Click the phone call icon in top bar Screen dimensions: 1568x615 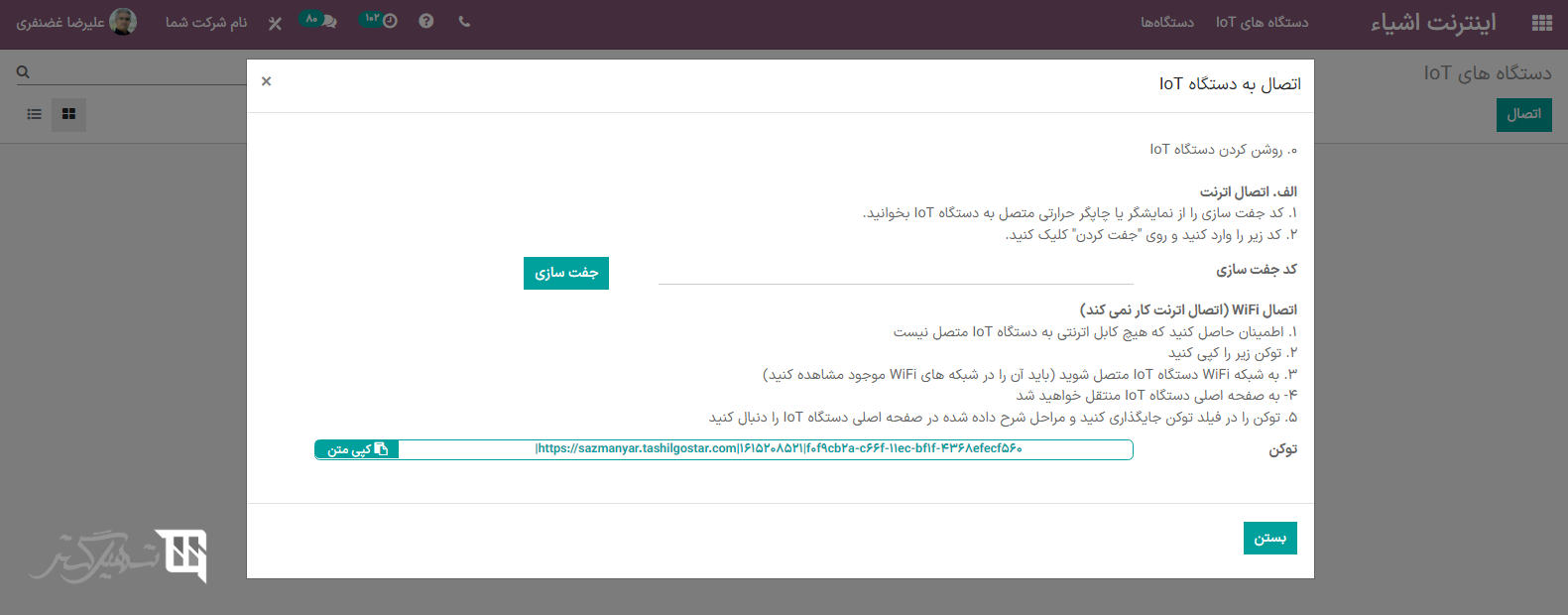[464, 22]
